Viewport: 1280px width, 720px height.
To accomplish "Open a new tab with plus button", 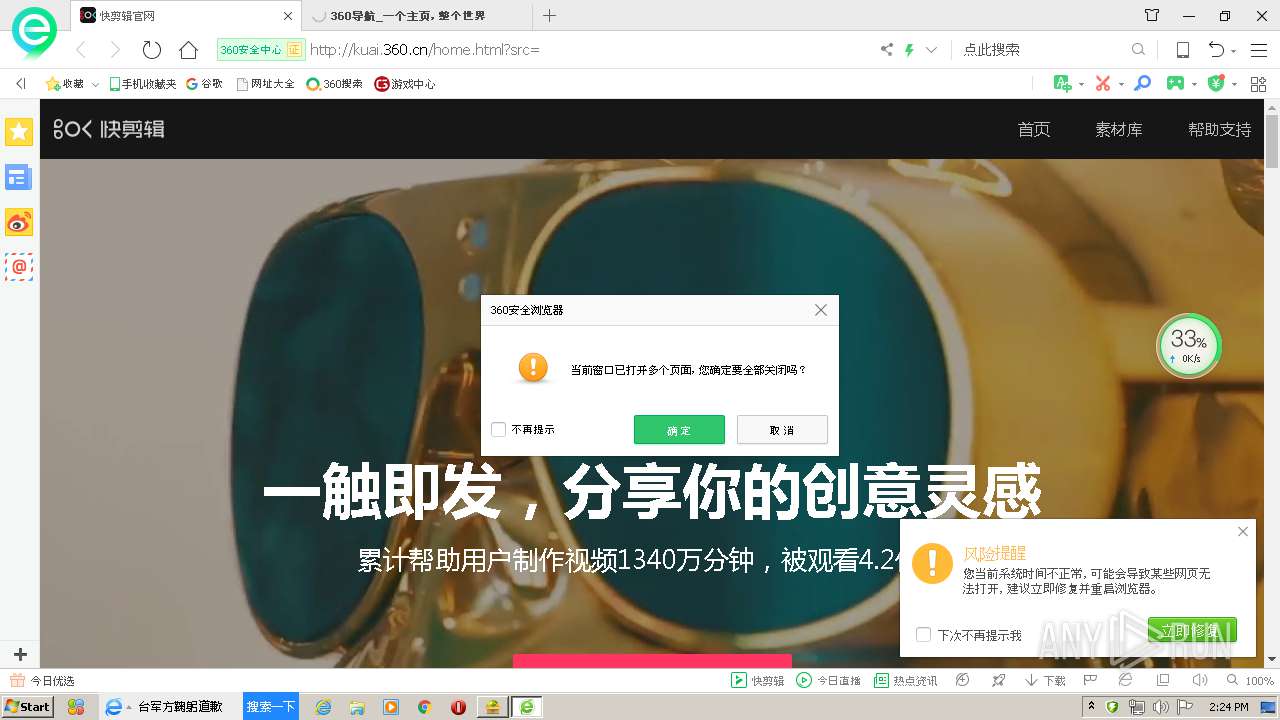I will coord(549,16).
